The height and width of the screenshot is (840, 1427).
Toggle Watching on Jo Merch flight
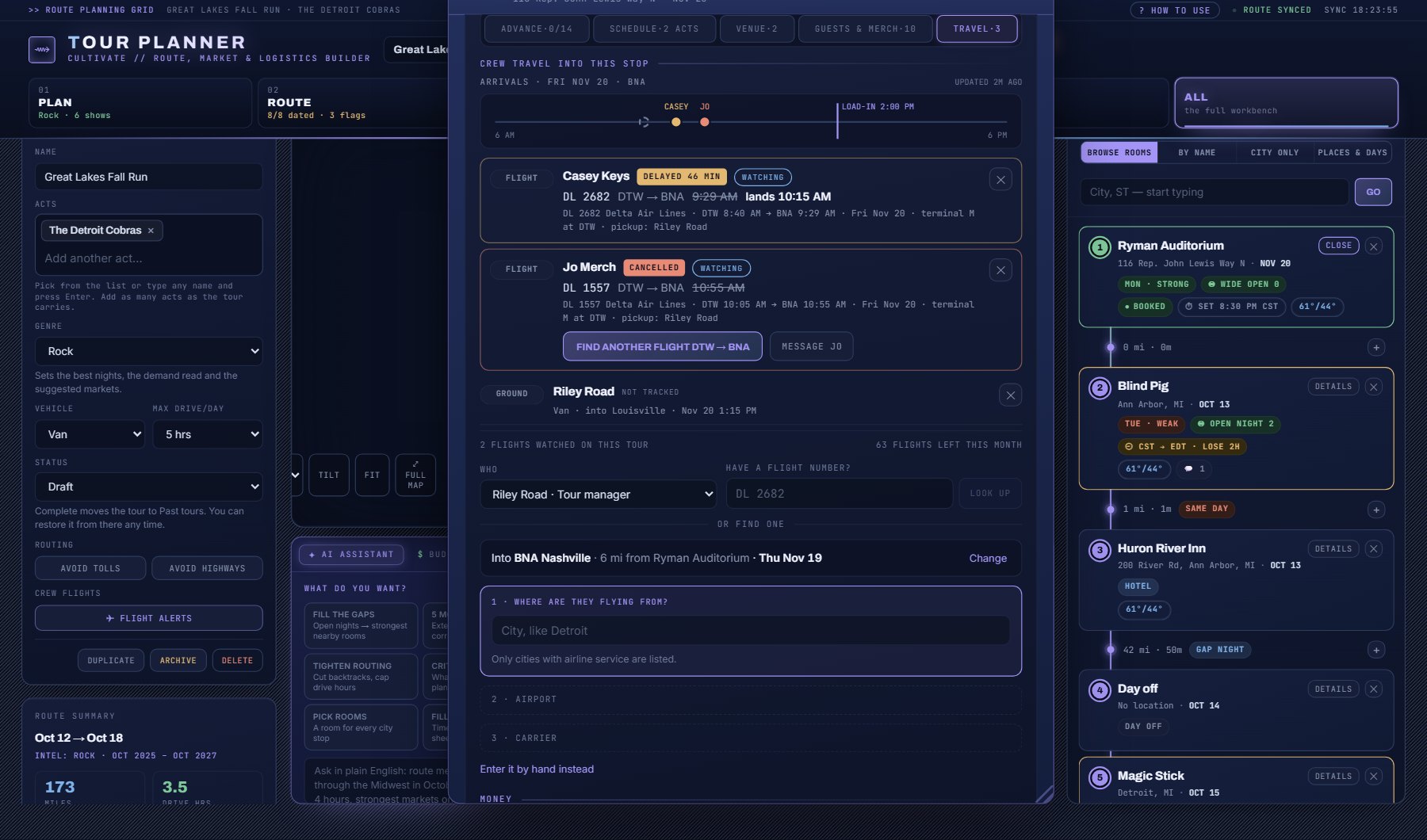point(721,269)
